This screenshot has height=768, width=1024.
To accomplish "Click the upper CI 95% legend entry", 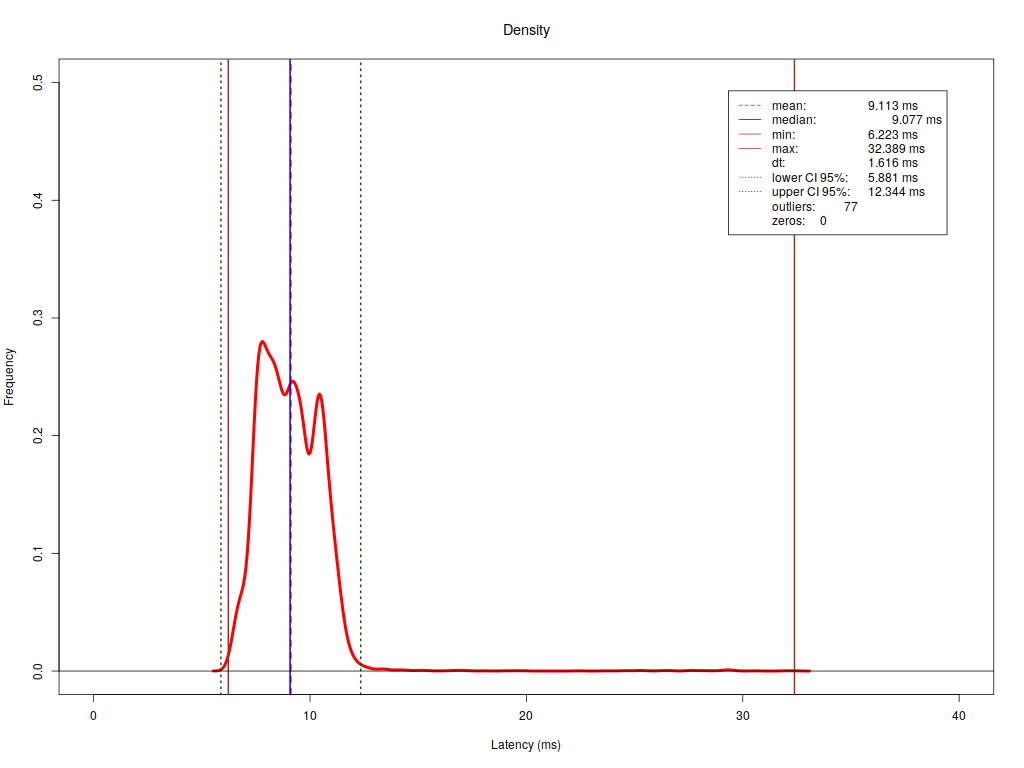I will 810,192.
